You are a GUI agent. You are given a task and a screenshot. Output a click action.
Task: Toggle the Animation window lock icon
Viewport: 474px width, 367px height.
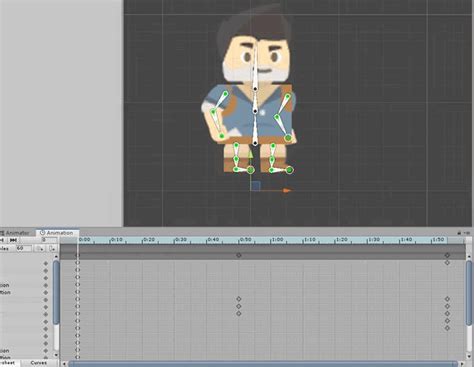(459, 233)
